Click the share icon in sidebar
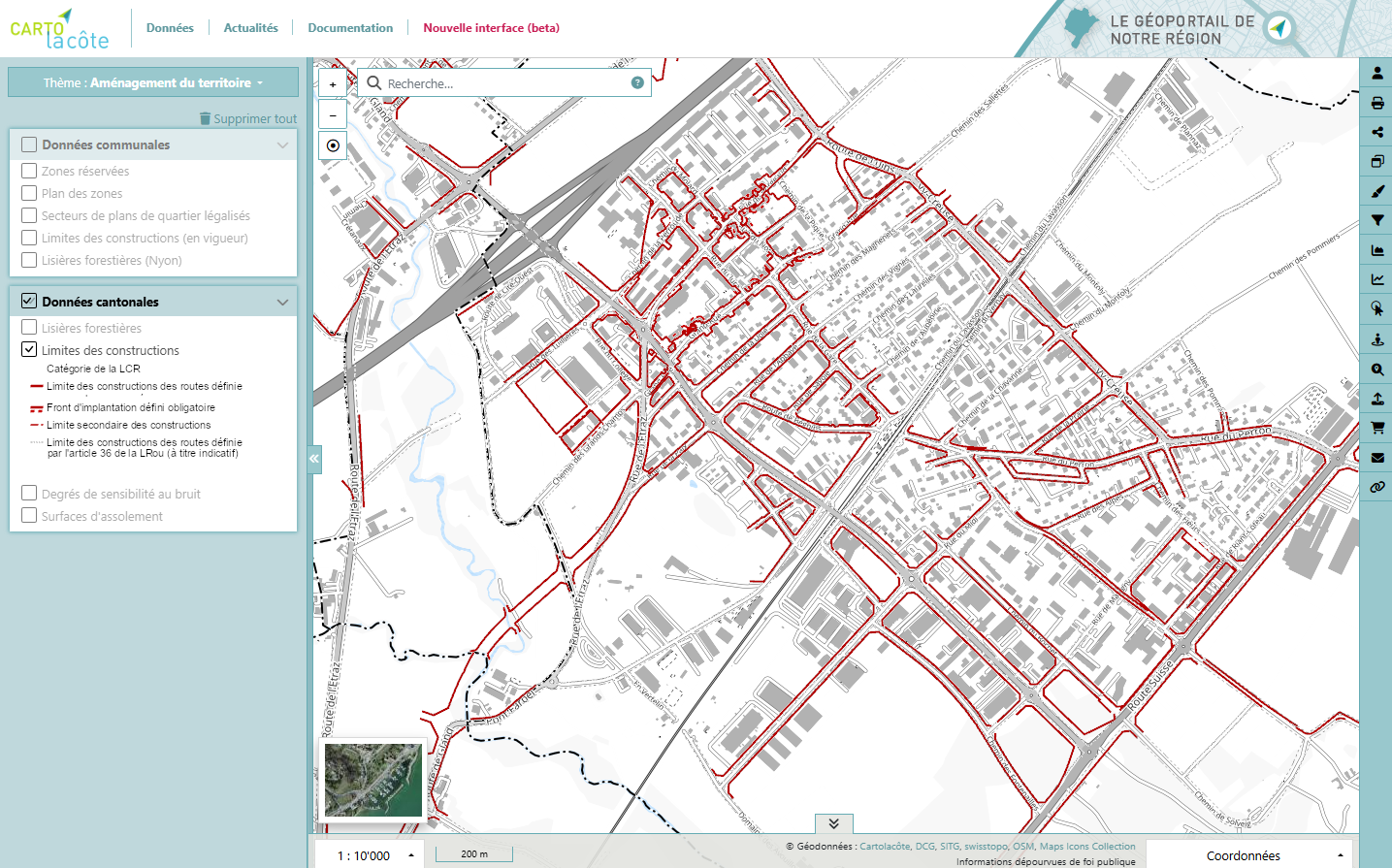The image size is (1392, 868). point(1376,132)
